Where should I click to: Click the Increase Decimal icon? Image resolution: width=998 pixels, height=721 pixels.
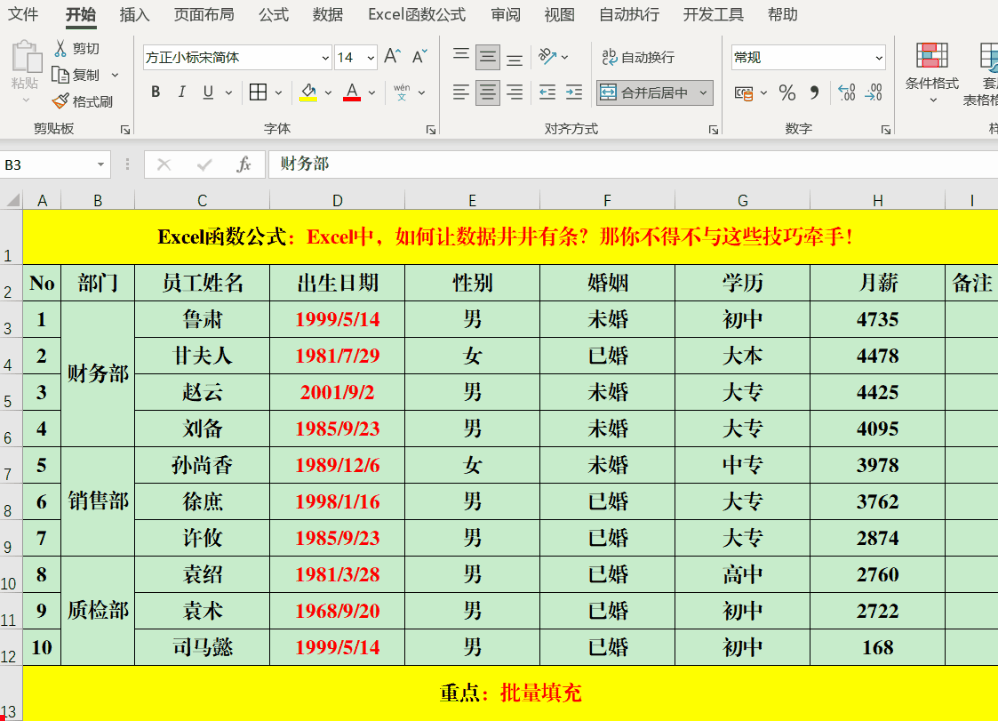pyautogui.click(x=847, y=93)
